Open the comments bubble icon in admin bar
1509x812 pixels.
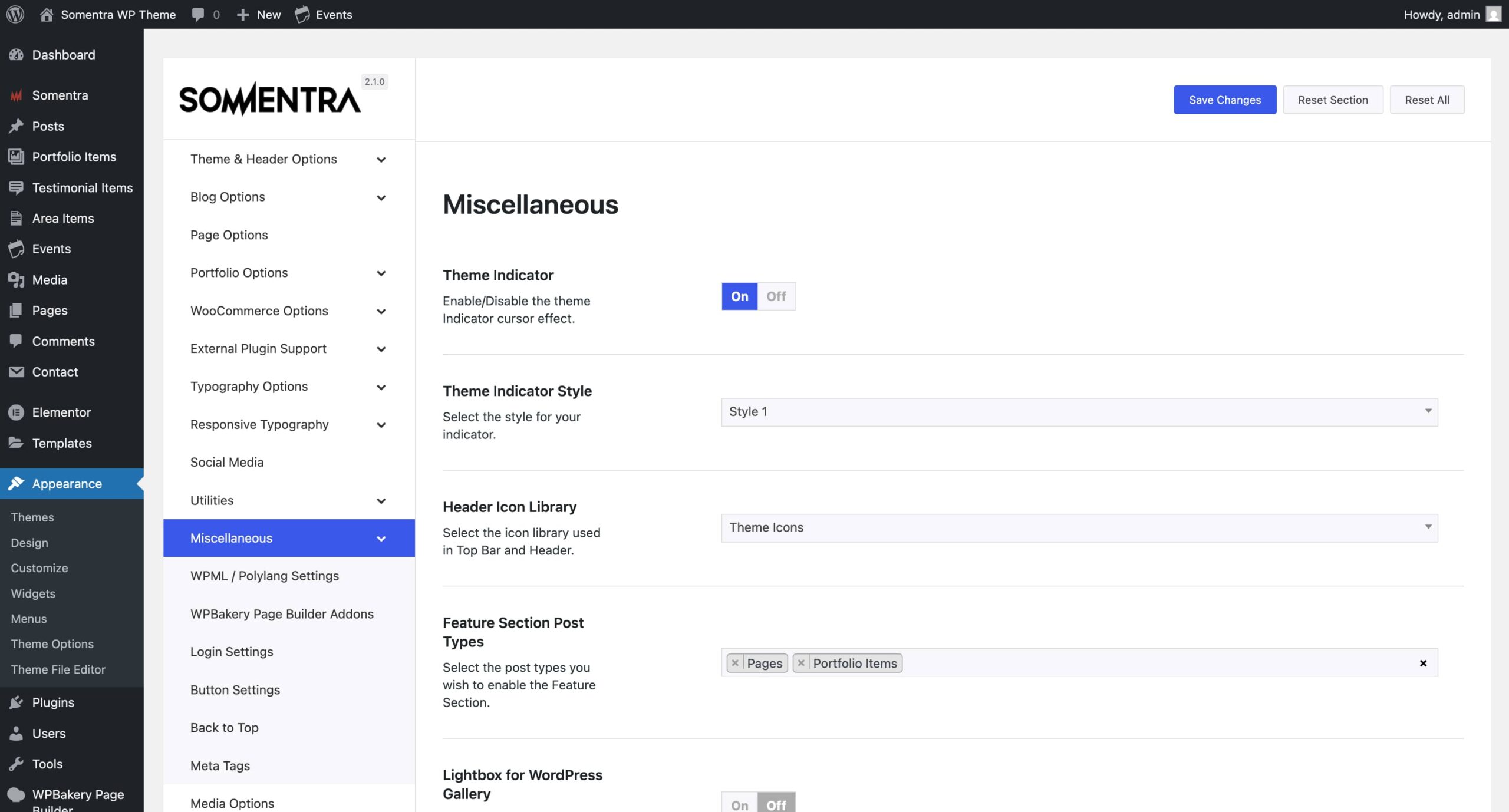tap(198, 15)
